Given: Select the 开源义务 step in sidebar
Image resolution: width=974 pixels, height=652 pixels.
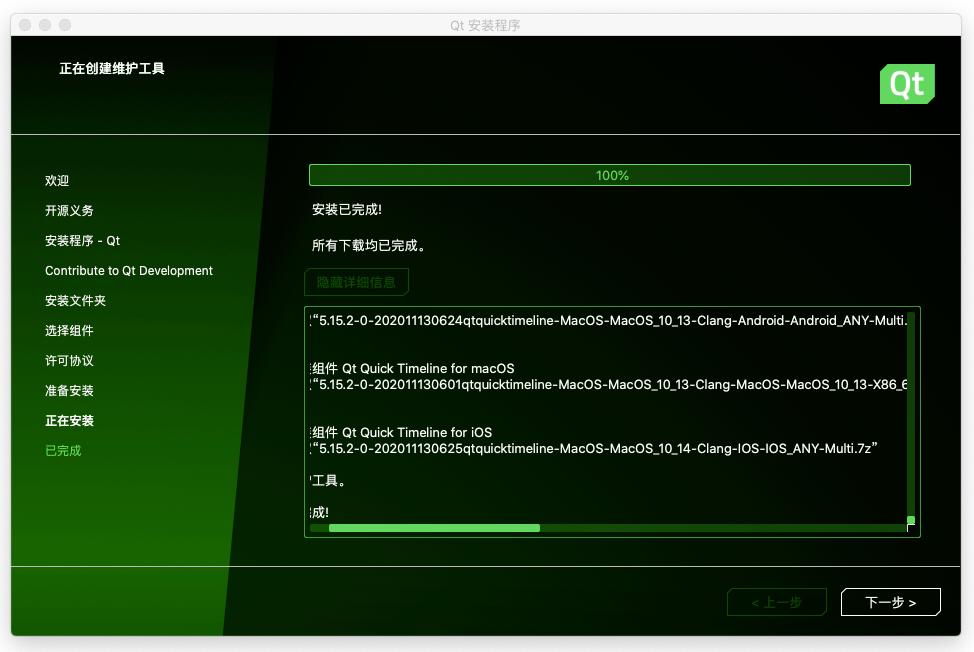Looking at the screenshot, I should pyautogui.click(x=69, y=211).
